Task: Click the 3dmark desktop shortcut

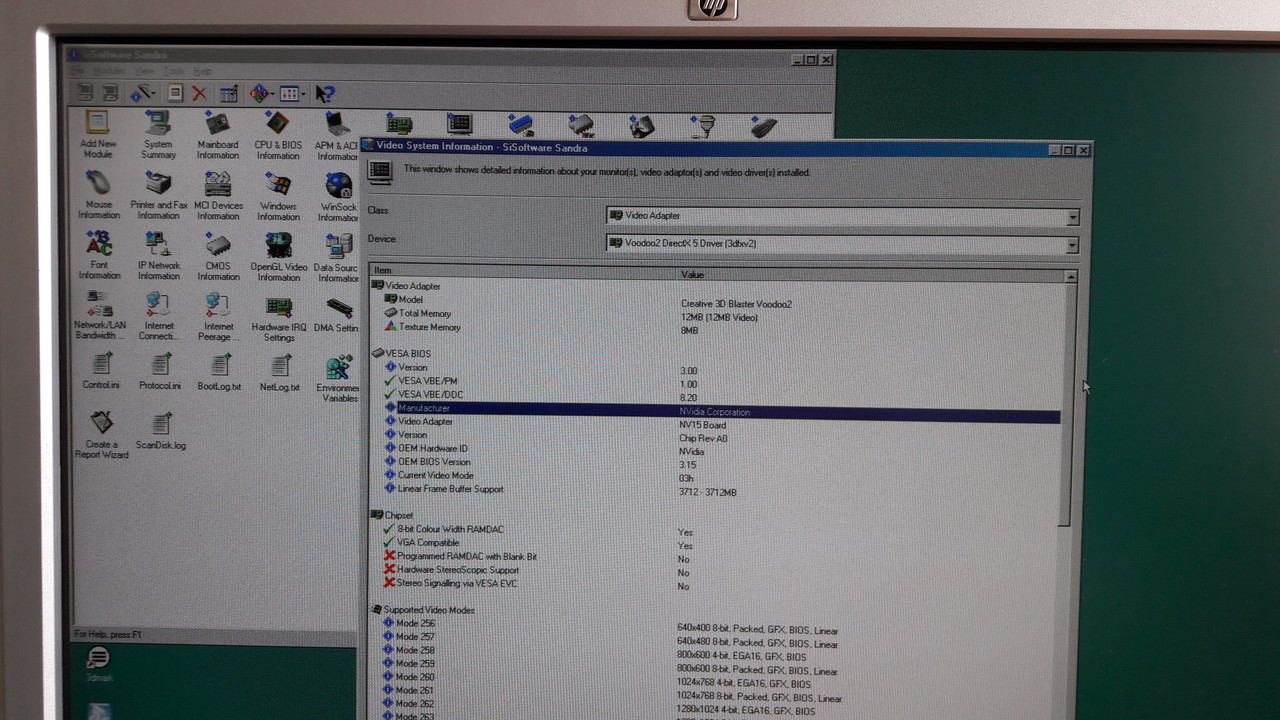Action: [x=98, y=664]
